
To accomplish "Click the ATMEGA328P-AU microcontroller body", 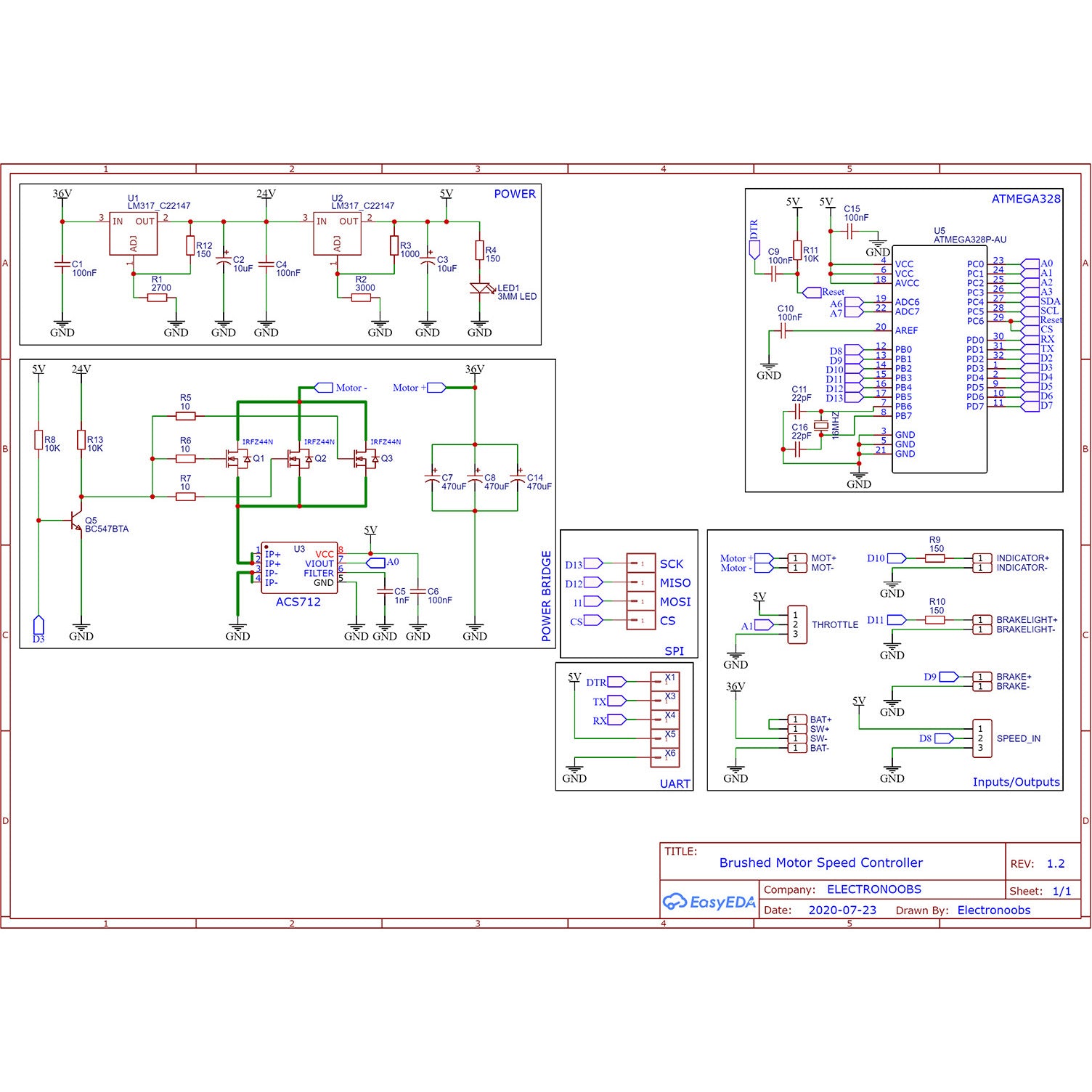I will pyautogui.click(x=939, y=359).
